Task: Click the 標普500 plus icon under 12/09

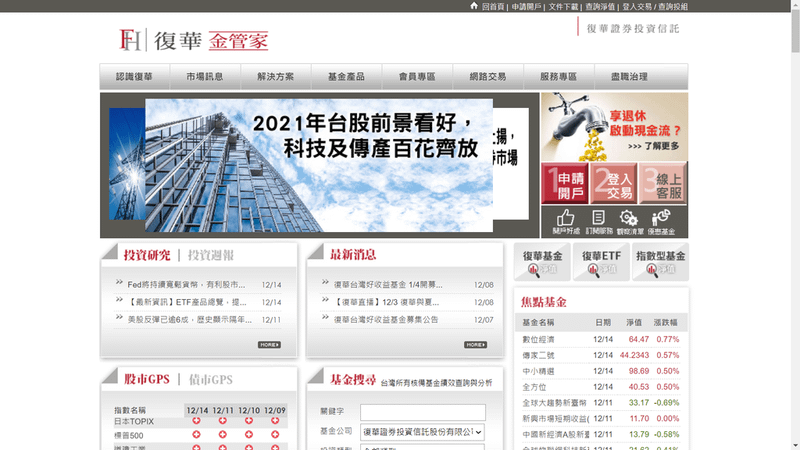Action: click(x=275, y=435)
